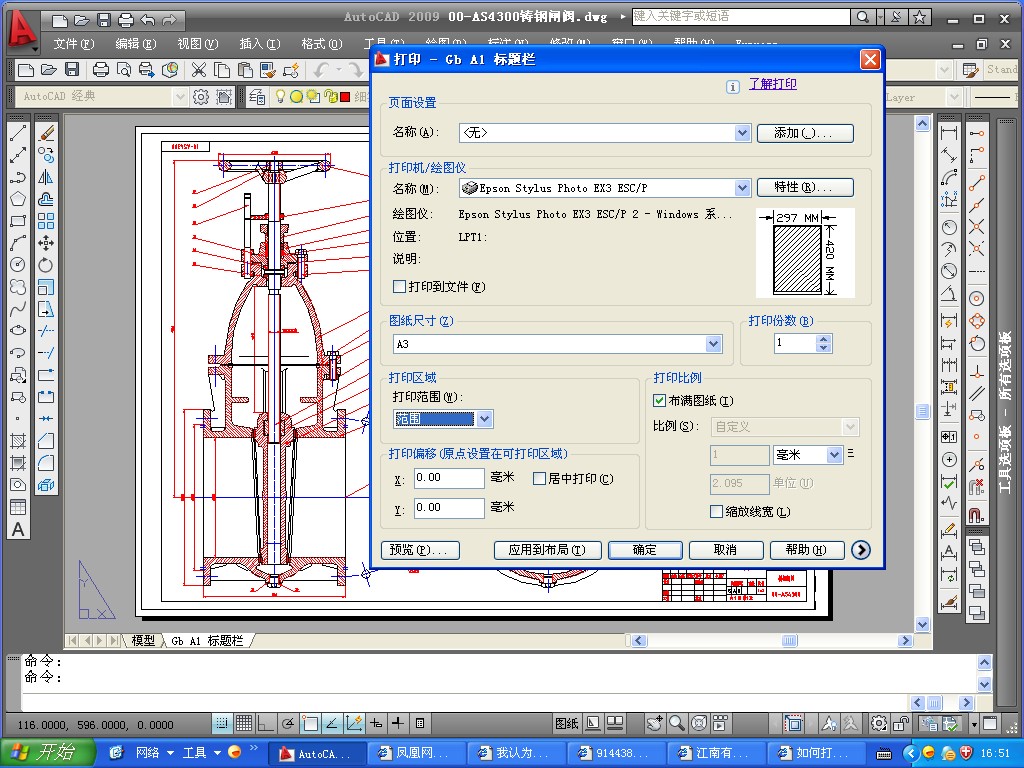Click the Multiline Text tool
Viewport: 1024px width, 768px height.
(x=18, y=530)
